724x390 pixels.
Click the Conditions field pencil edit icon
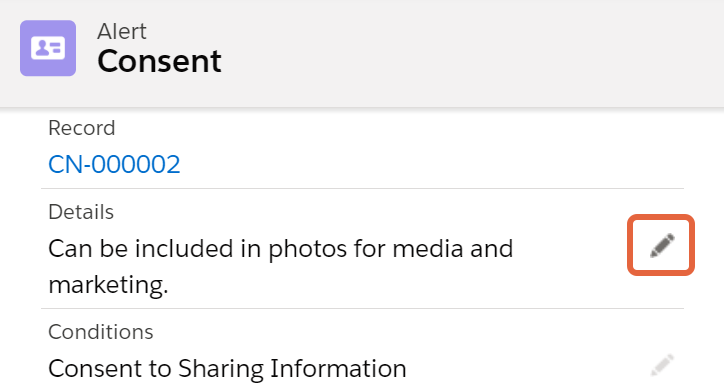(x=662, y=365)
